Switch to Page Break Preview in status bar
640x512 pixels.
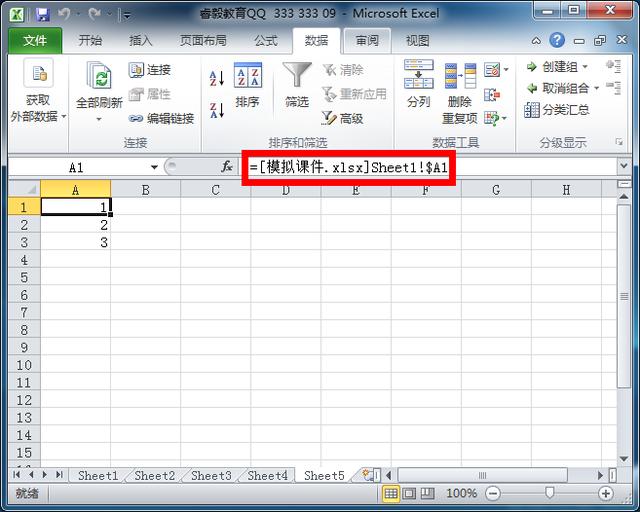pos(427,494)
